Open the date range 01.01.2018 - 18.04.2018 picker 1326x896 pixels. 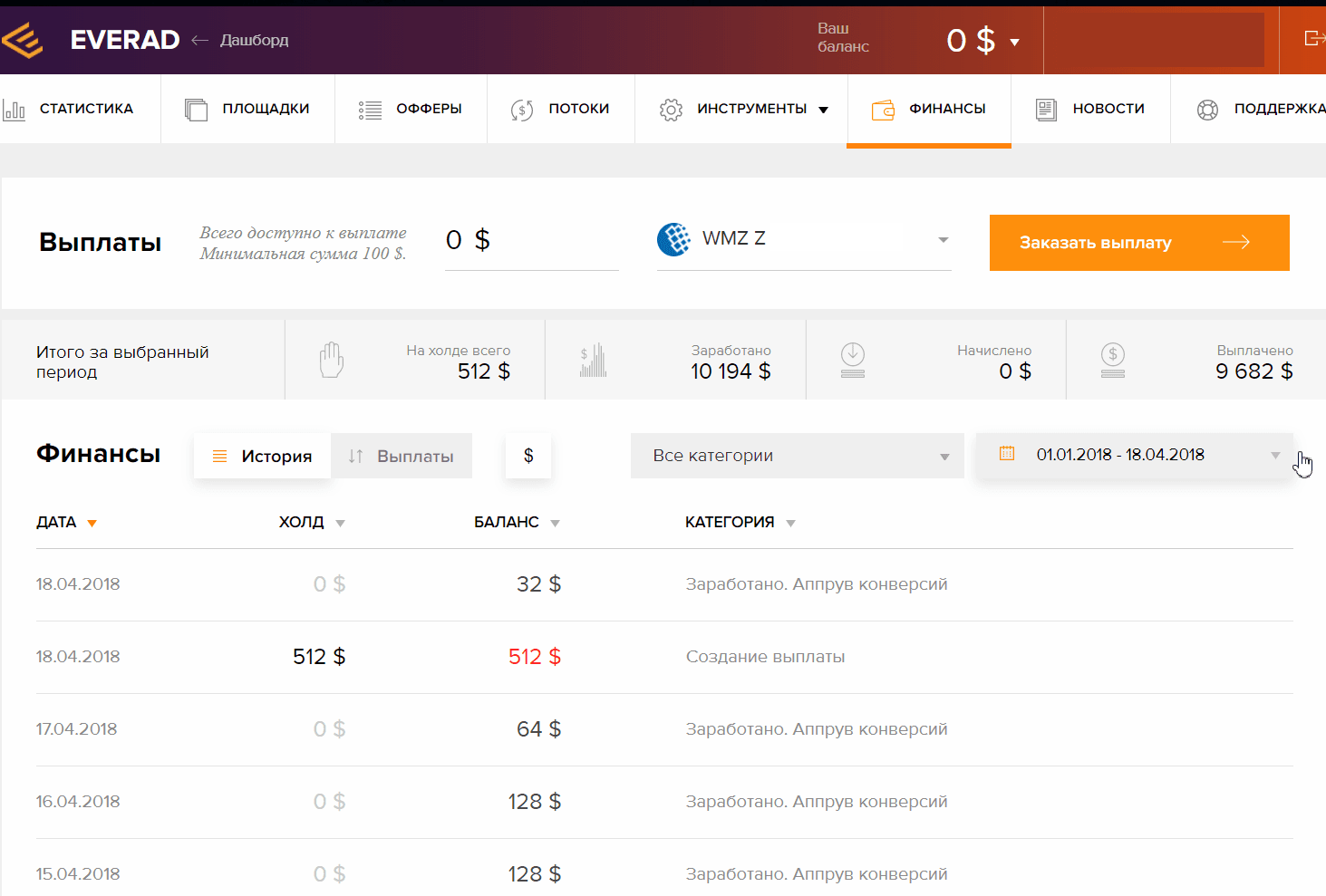tap(1135, 455)
